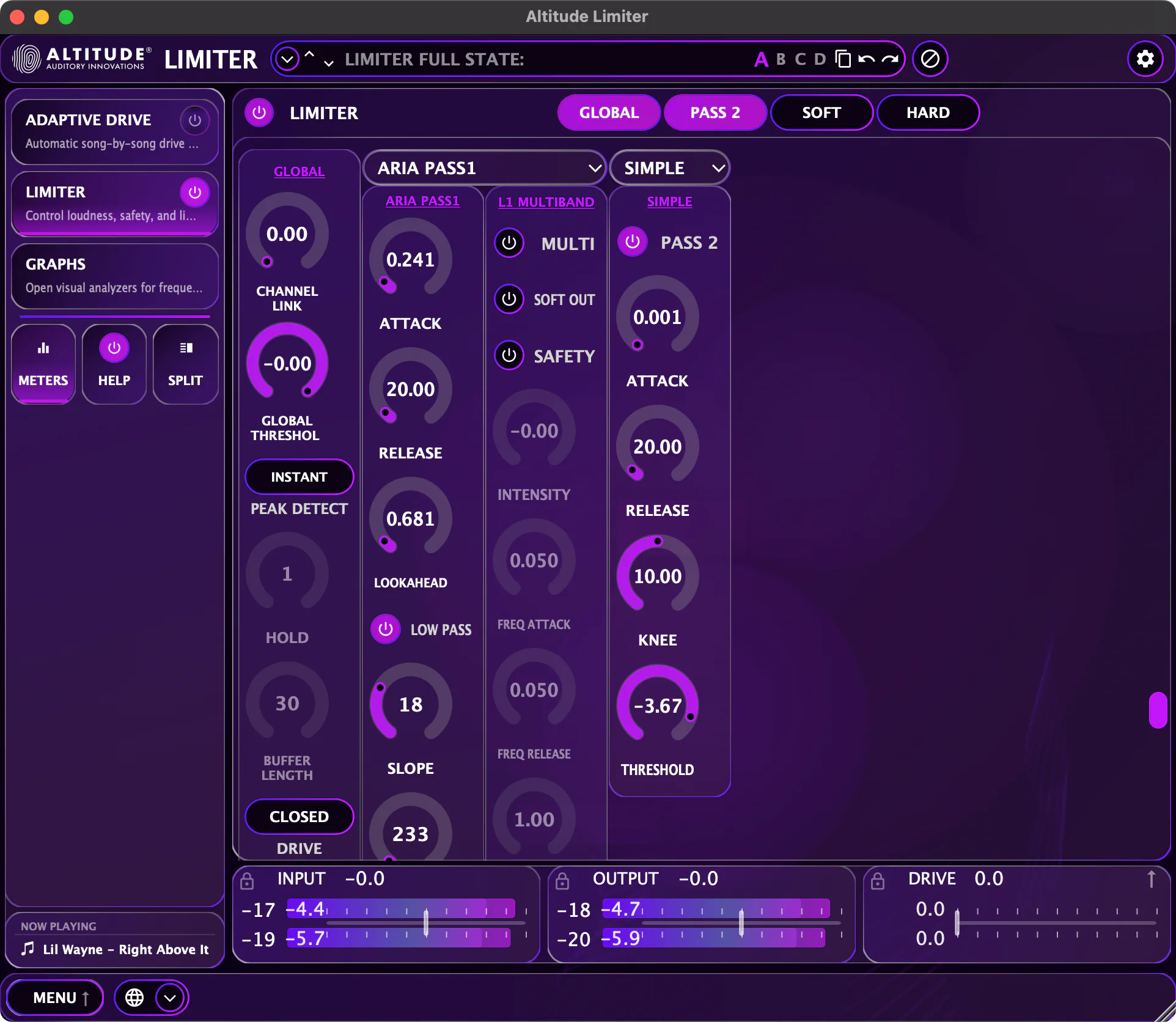1176x1022 pixels.
Task: Click the Output lock icon
Action: 562,881
